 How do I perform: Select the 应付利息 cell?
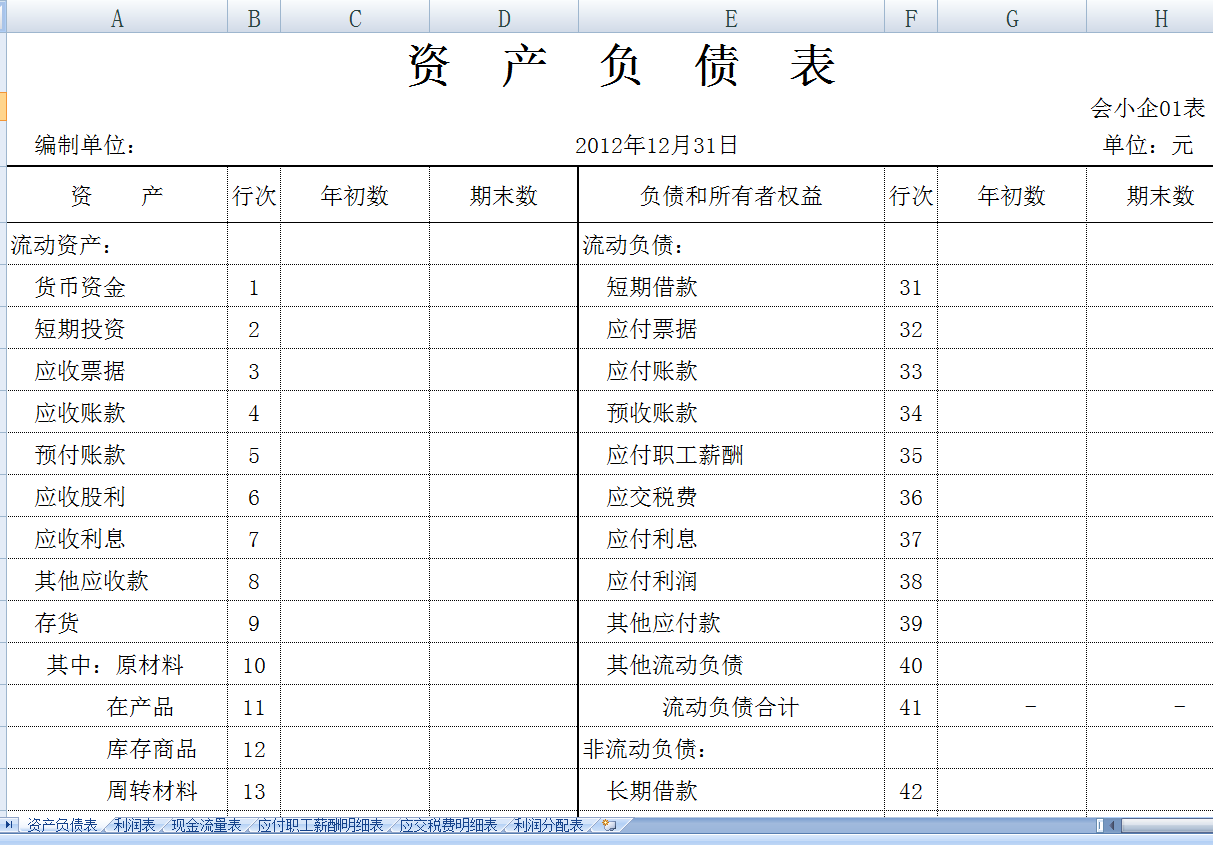pos(731,540)
